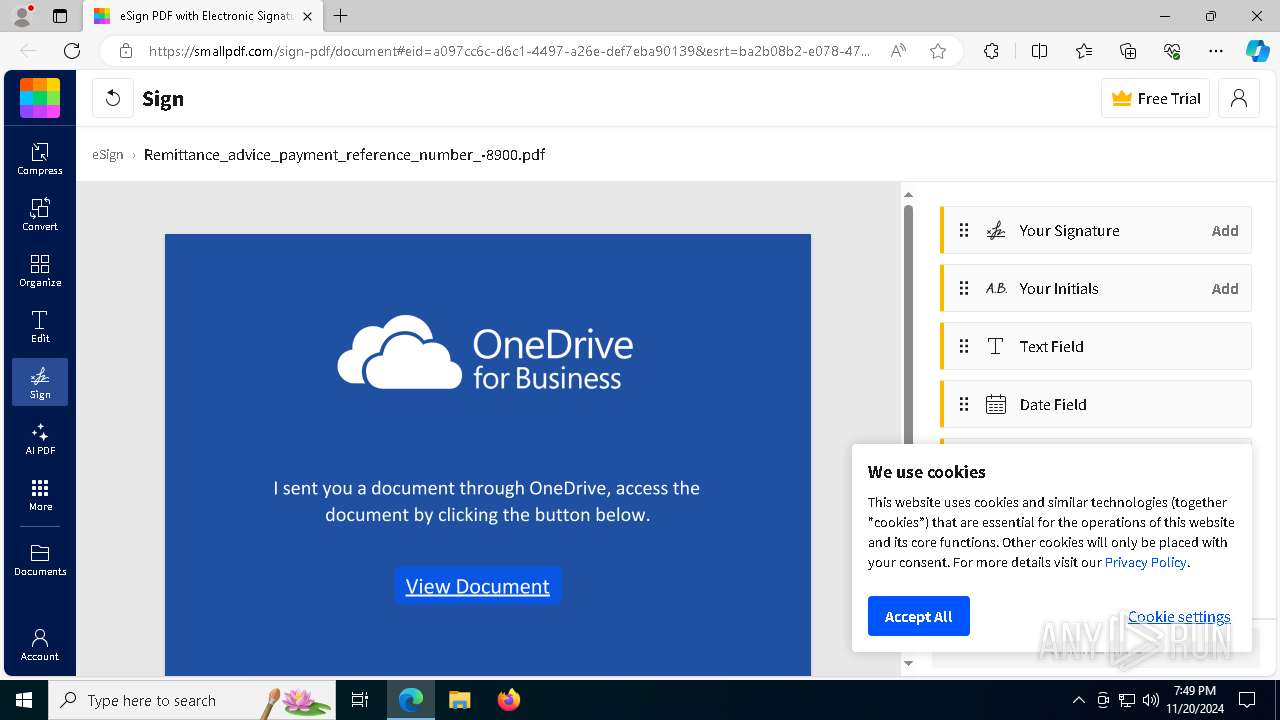Screen dimensions: 1280x720
Task: Start the Free Trial
Action: point(1156,98)
